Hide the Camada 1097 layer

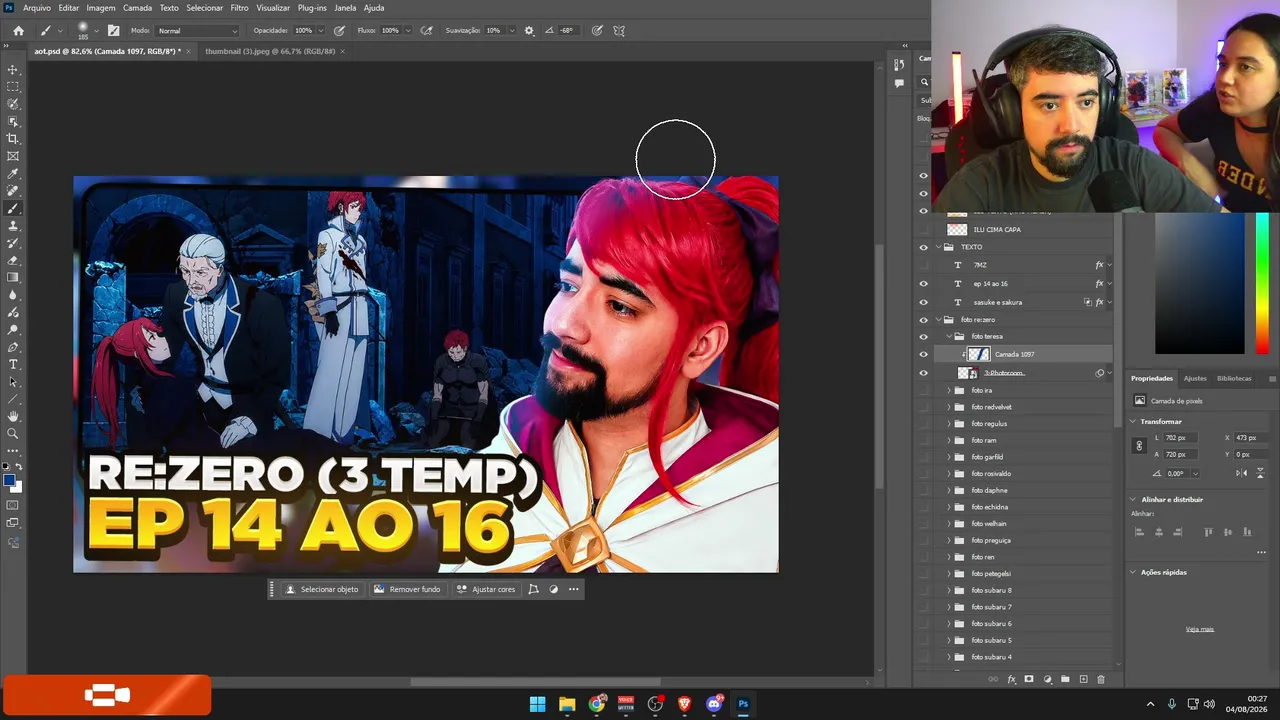tap(923, 354)
